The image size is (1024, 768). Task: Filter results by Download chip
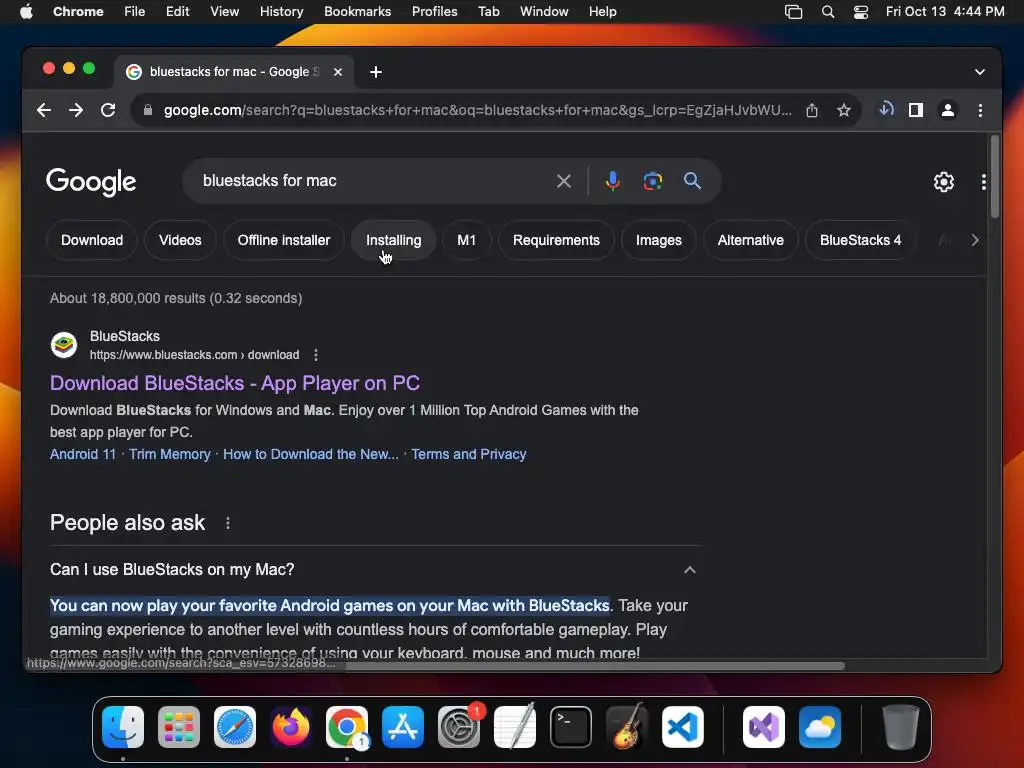(x=92, y=240)
